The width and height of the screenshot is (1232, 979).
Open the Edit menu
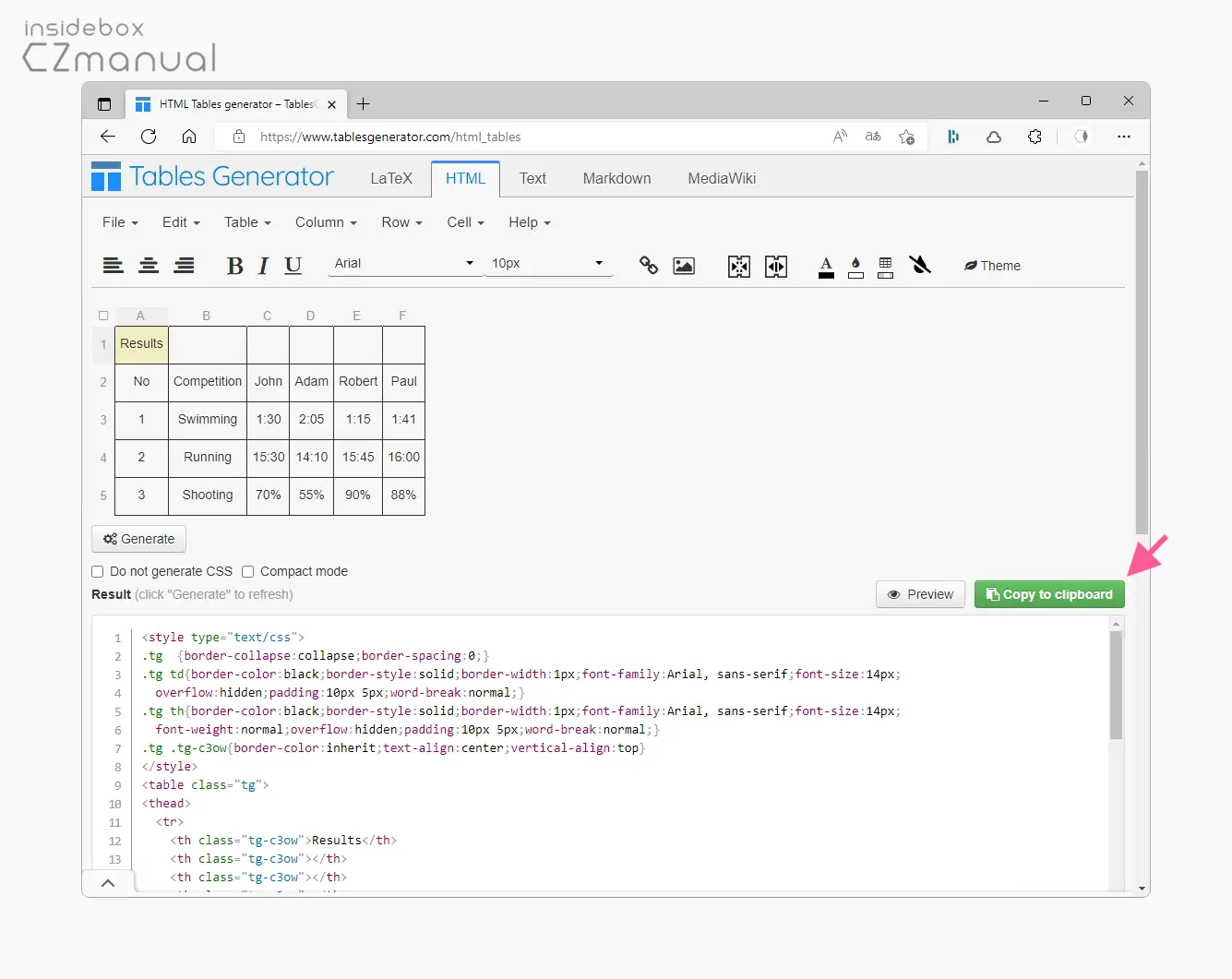pyautogui.click(x=181, y=222)
